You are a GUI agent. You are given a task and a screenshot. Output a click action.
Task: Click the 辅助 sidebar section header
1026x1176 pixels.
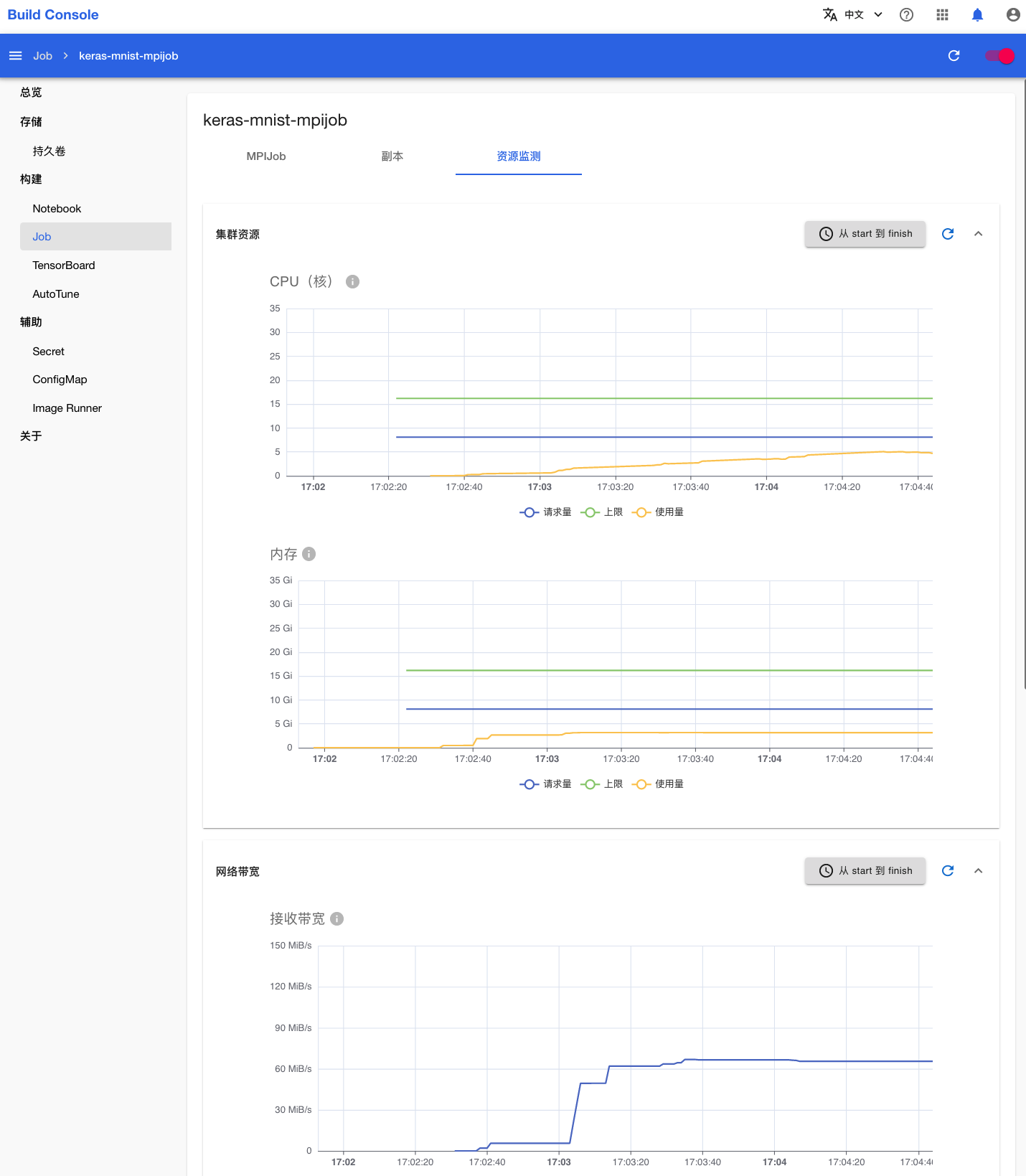(31, 322)
